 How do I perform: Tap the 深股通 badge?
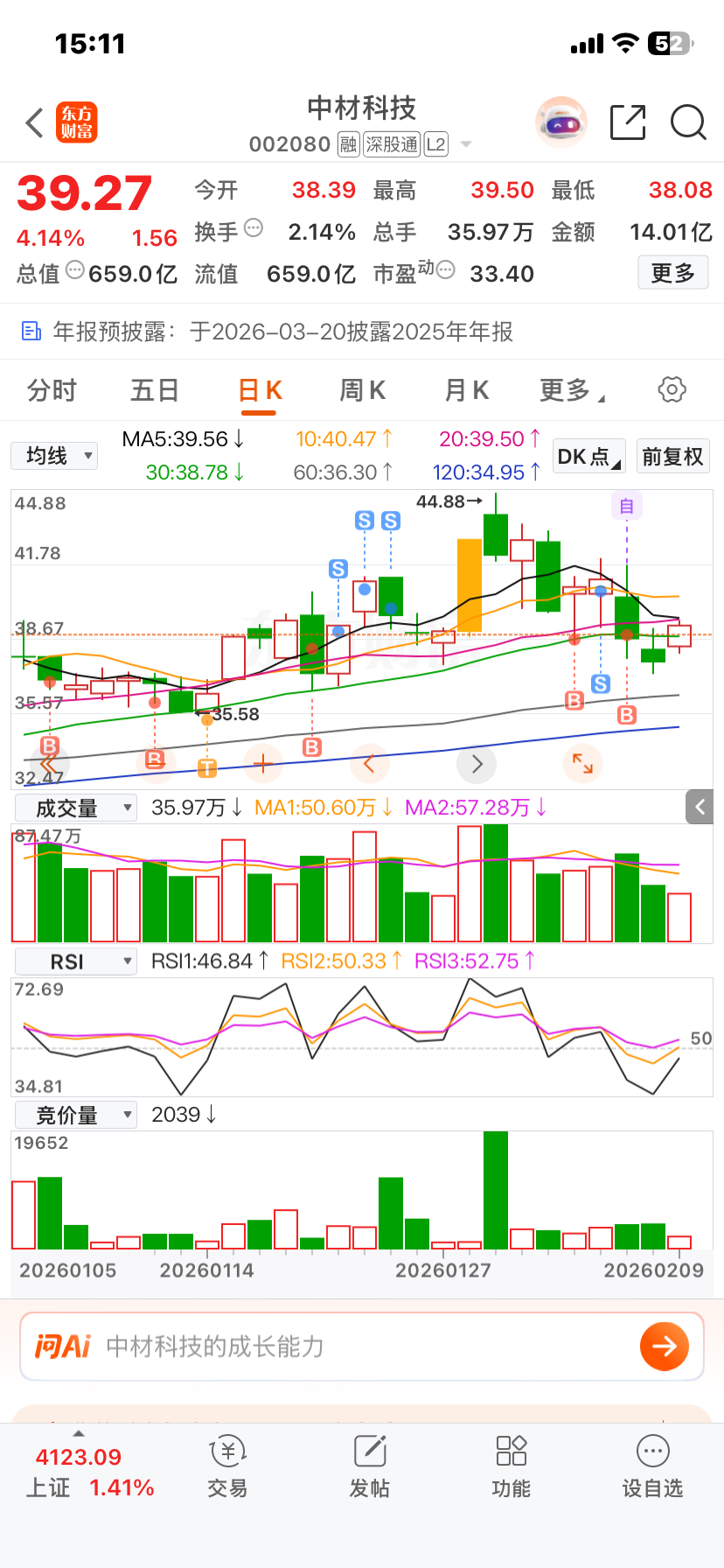point(392,144)
